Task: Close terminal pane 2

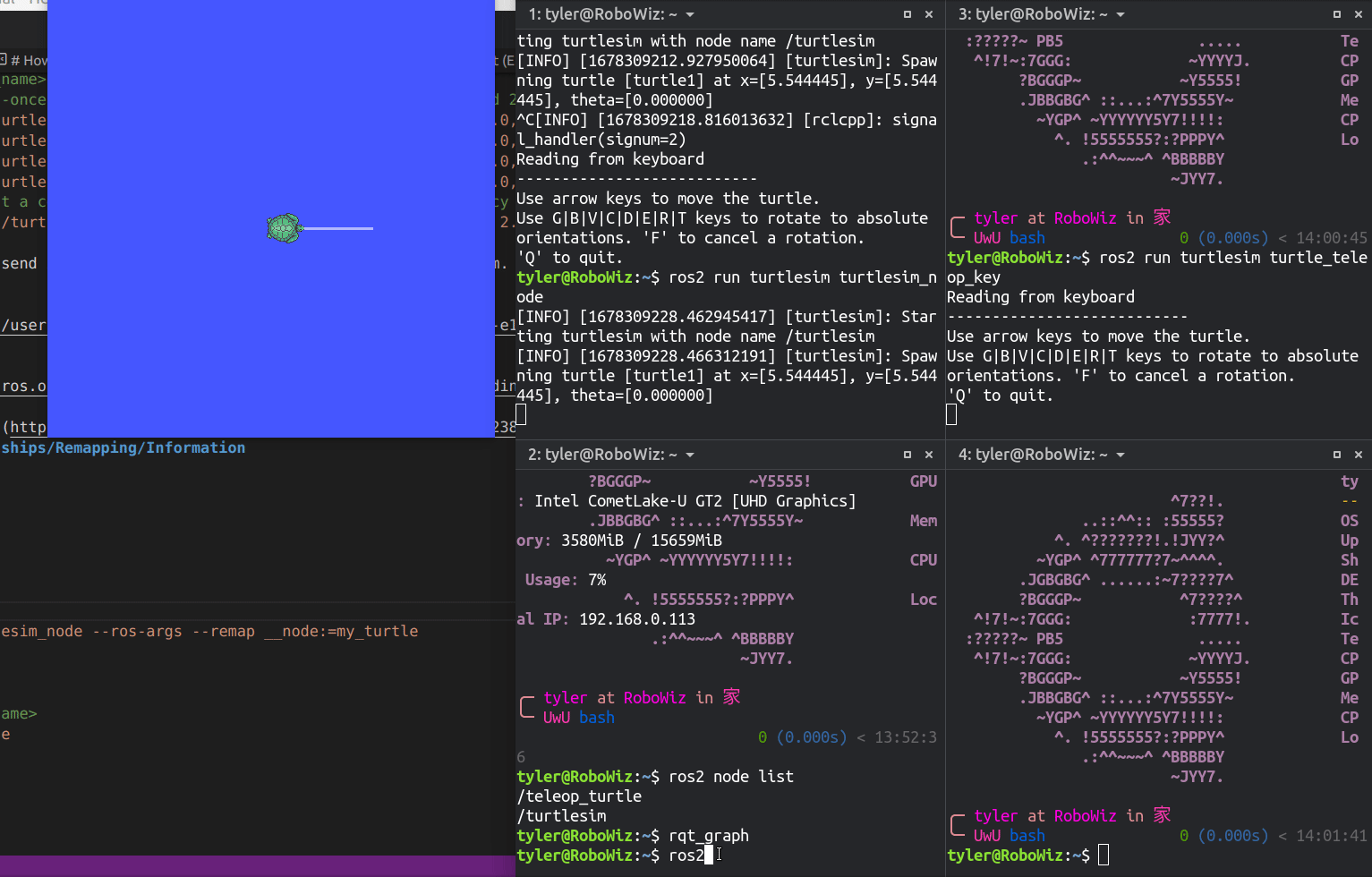Action: click(929, 455)
